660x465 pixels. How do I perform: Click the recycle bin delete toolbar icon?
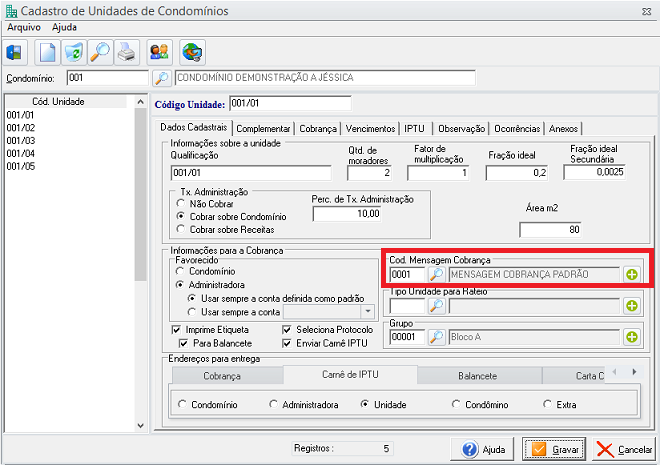(x=74, y=53)
